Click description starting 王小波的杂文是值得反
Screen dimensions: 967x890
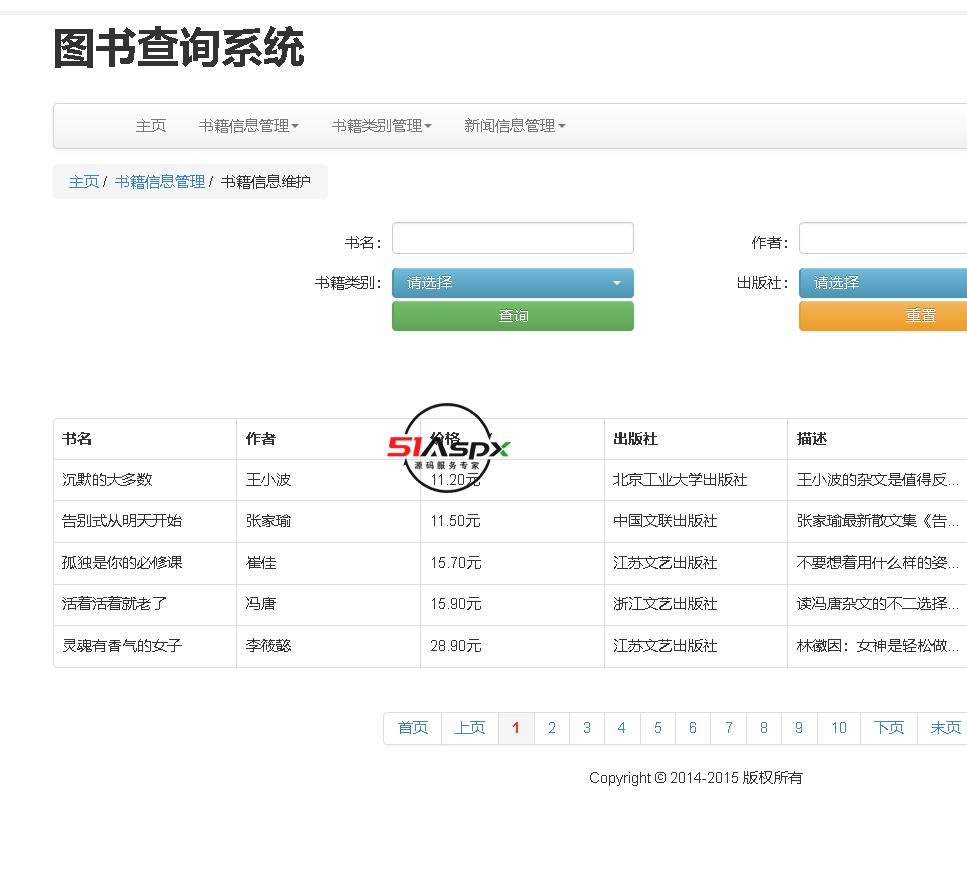878,480
